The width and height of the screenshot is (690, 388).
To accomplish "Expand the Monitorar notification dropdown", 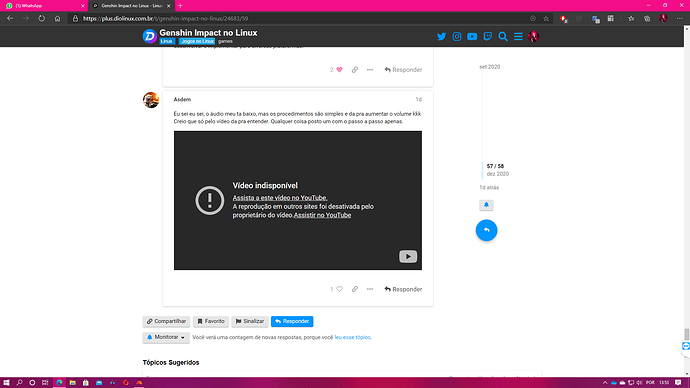I will click(166, 337).
